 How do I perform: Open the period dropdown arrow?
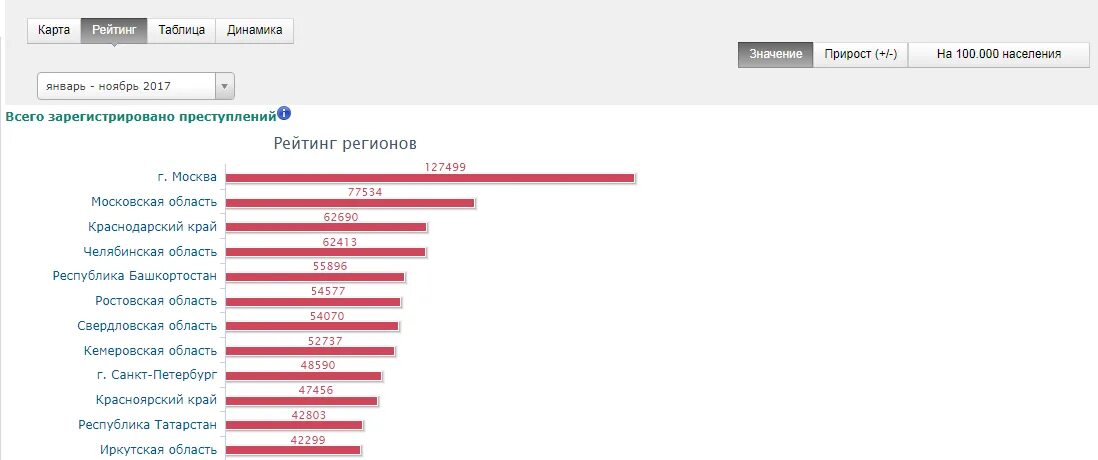click(225, 86)
